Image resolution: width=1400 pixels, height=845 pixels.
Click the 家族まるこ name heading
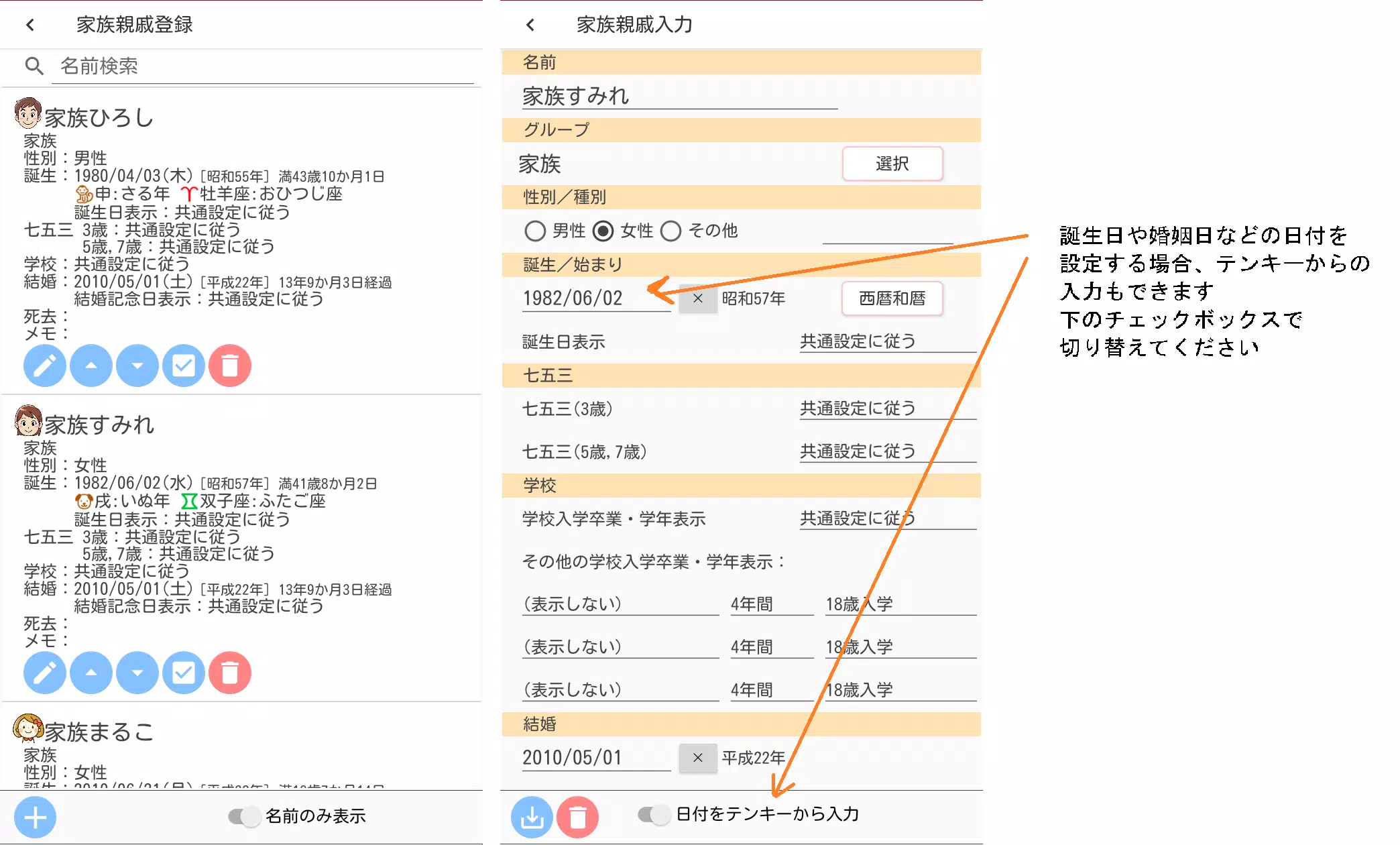(99, 732)
